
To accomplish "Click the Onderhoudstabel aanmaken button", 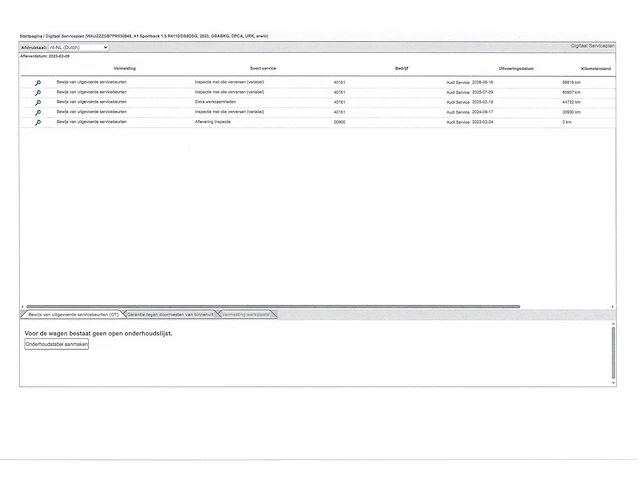I will tap(56, 344).
